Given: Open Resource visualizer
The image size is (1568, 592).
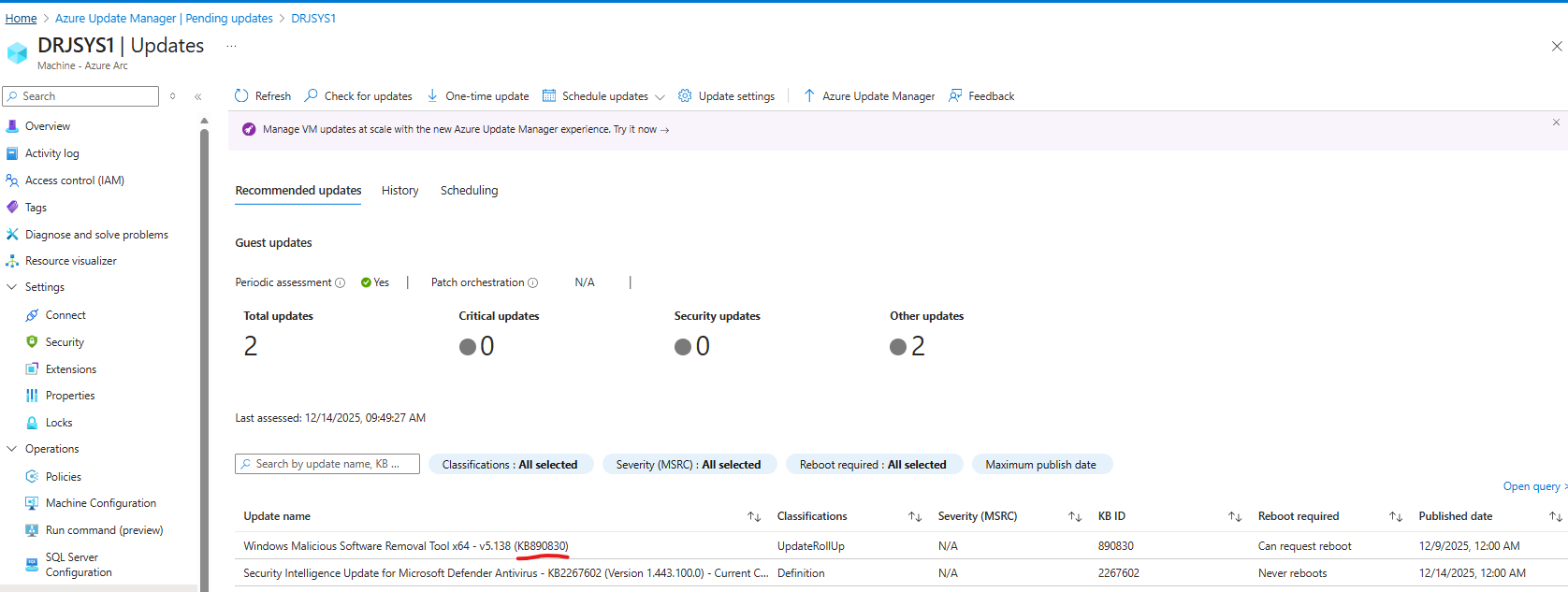Looking at the screenshot, I should pyautogui.click(x=70, y=261).
